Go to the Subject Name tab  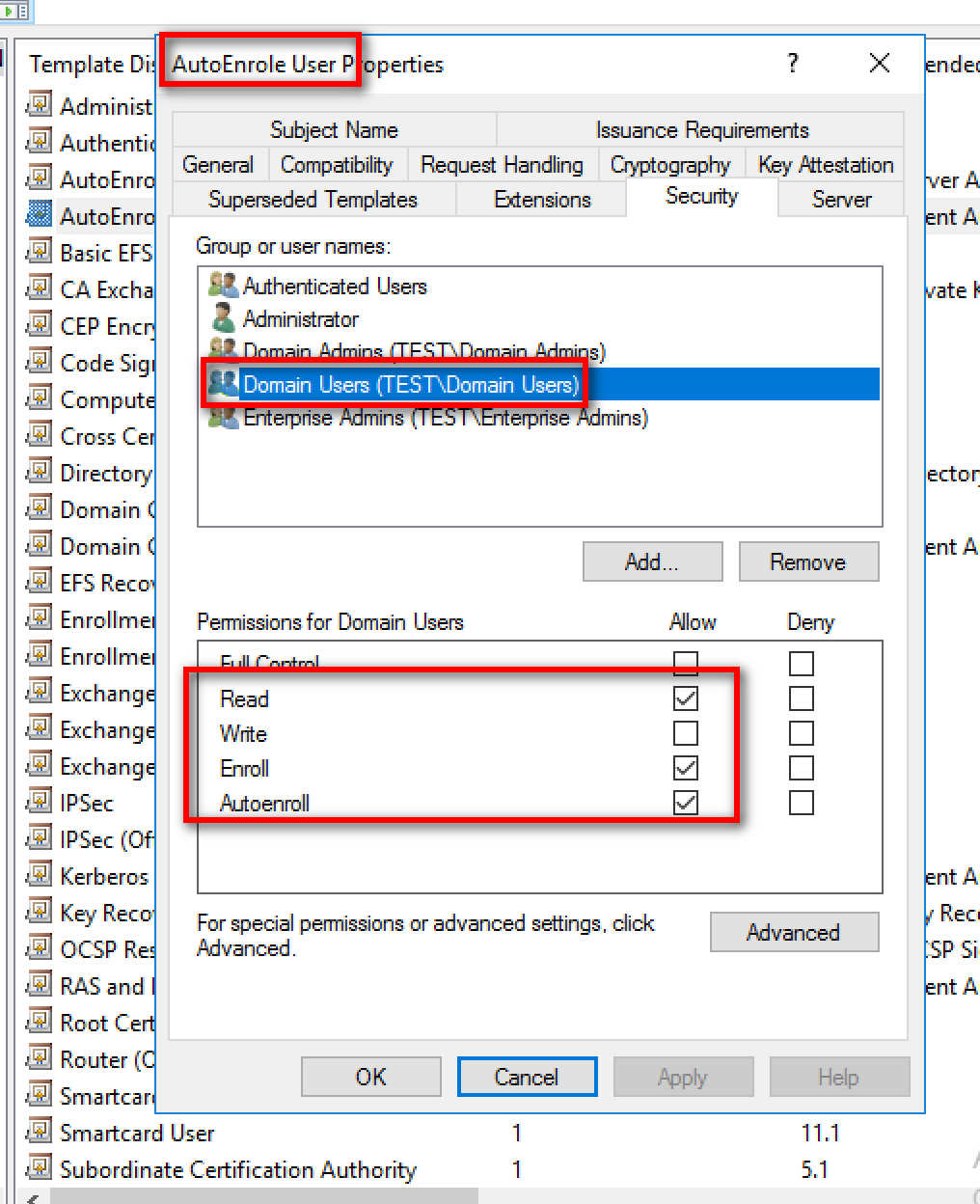(334, 130)
